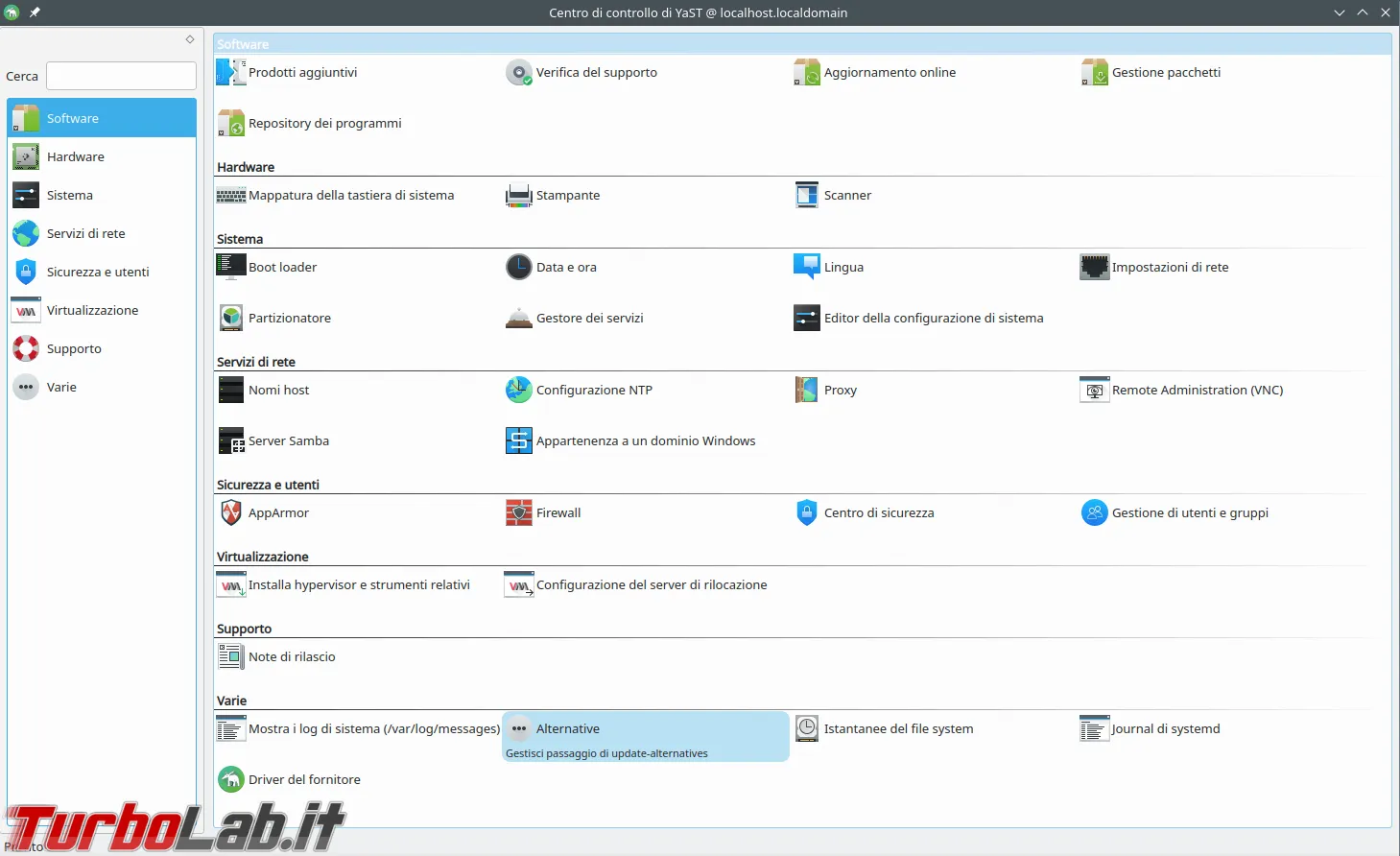
Task: Open Installa hypervisor e strumenti relativi
Action: click(344, 585)
